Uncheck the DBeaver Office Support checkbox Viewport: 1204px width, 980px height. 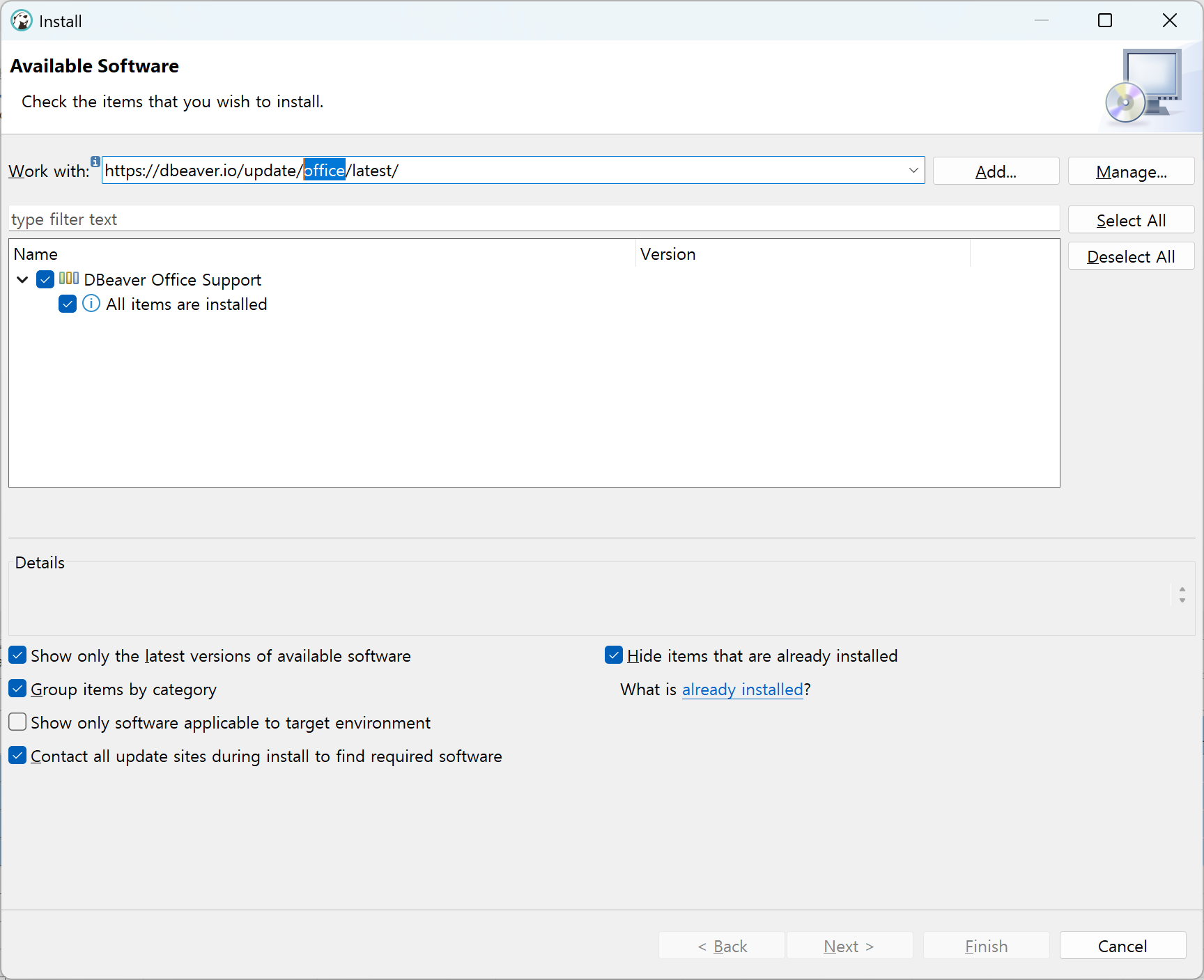click(x=45, y=279)
